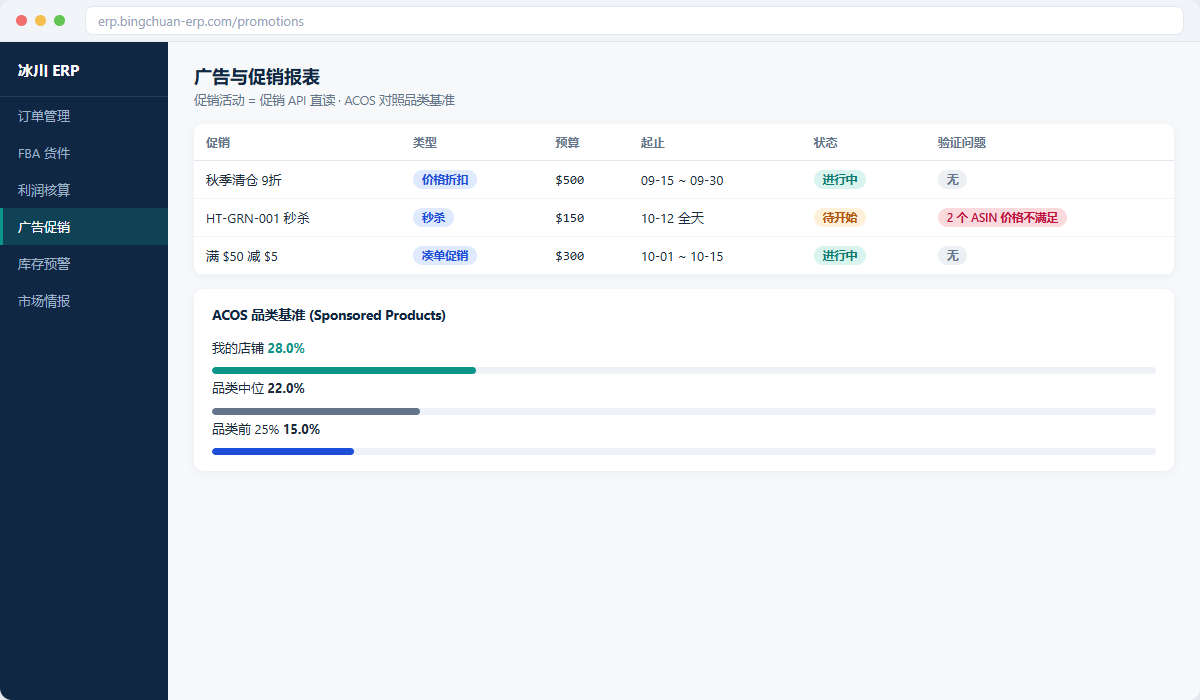Click the 冰川 ERP logo title

coord(48,70)
